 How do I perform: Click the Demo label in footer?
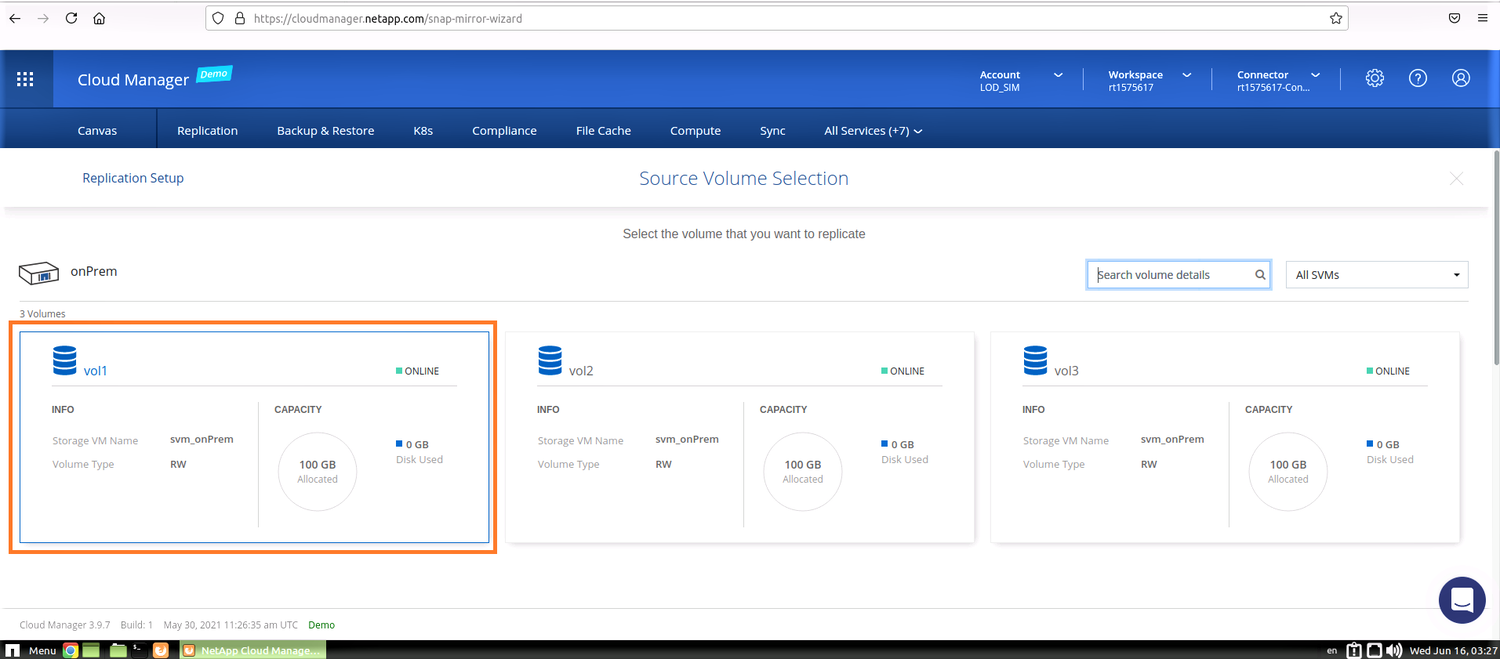(321, 625)
